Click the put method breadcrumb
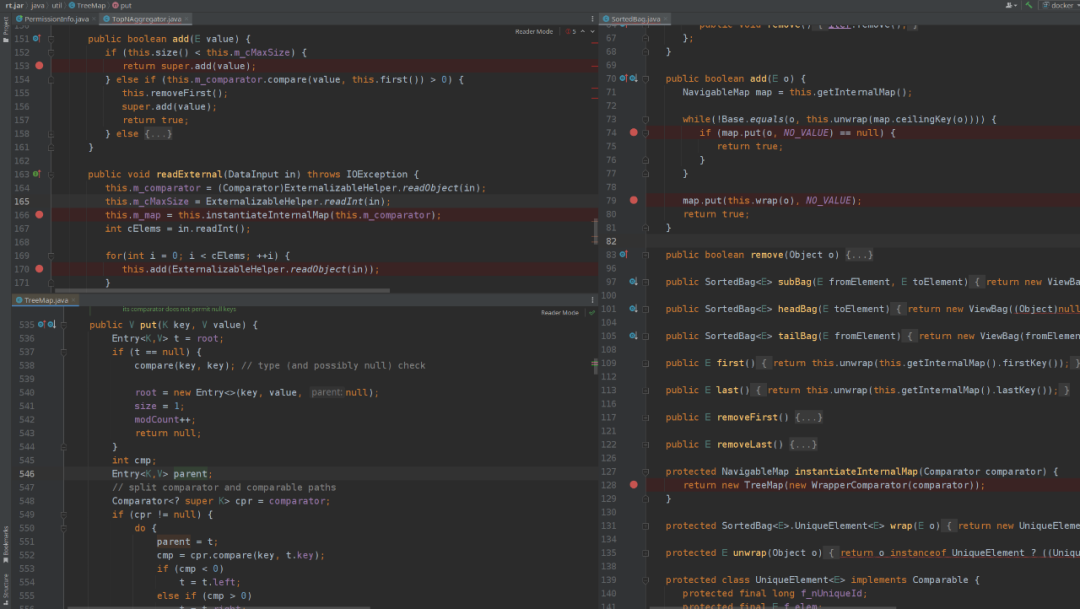 pyautogui.click(x=122, y=5)
